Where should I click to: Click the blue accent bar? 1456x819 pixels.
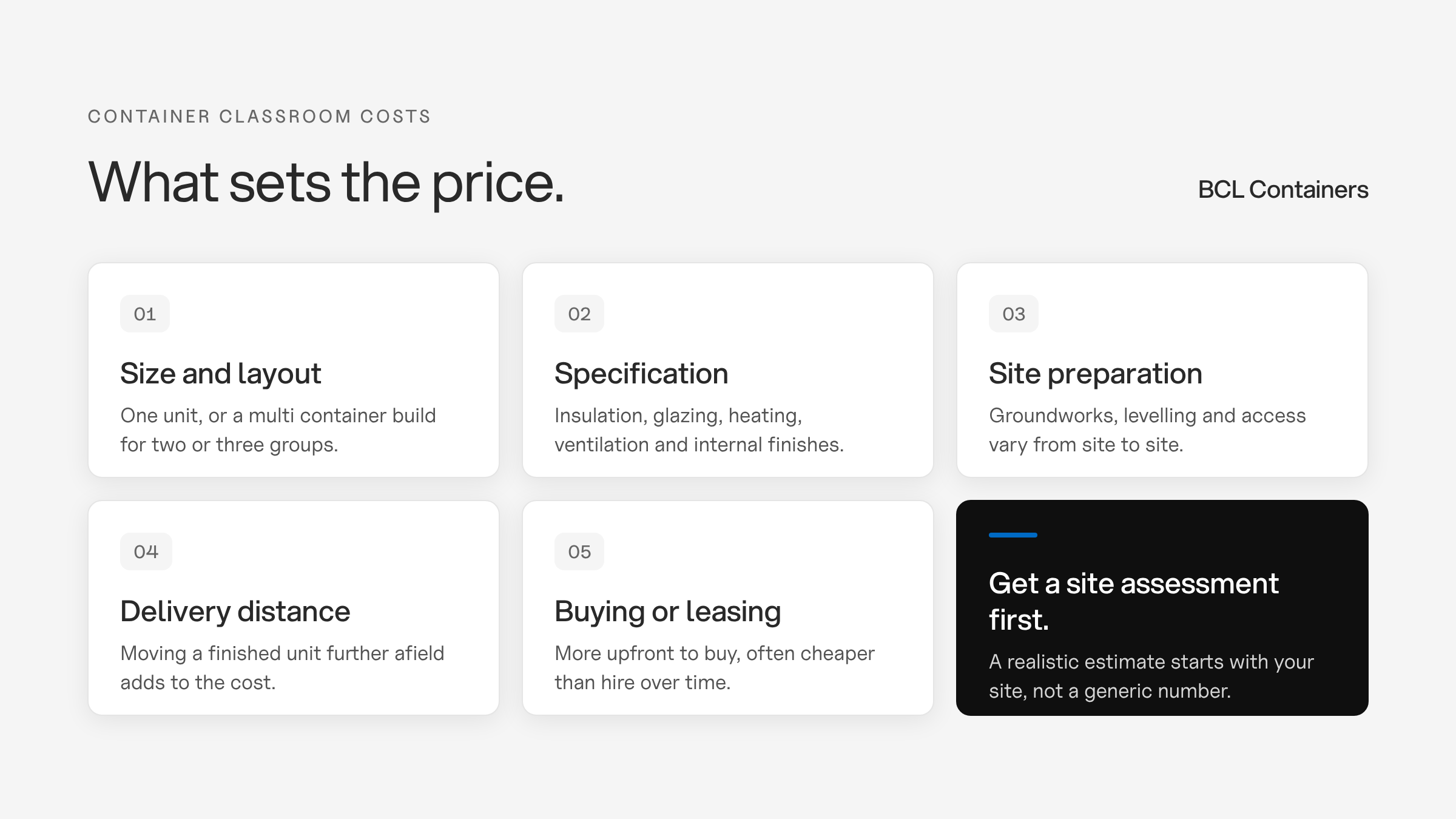1013,535
